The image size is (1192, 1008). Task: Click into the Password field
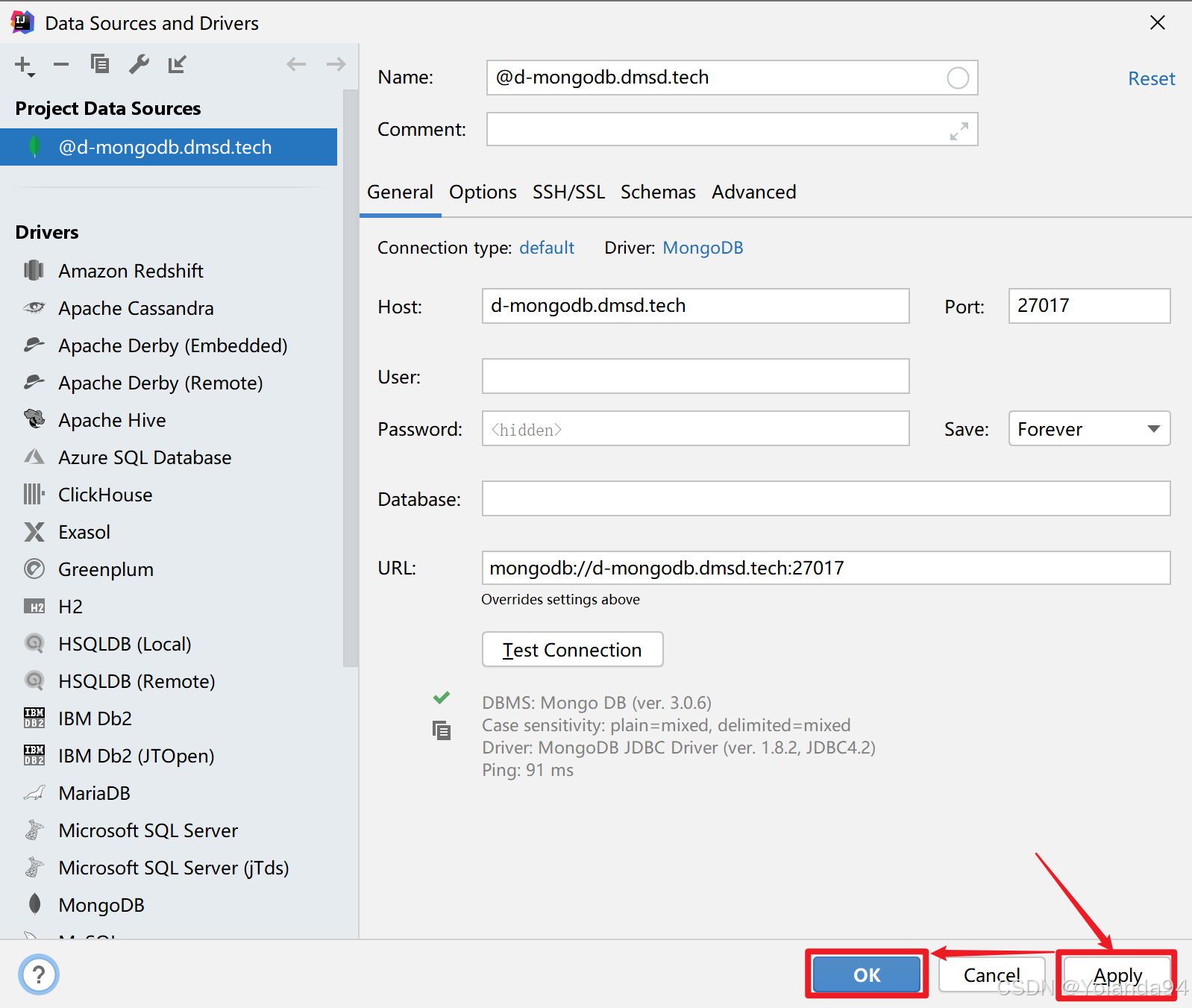pyautogui.click(x=695, y=429)
